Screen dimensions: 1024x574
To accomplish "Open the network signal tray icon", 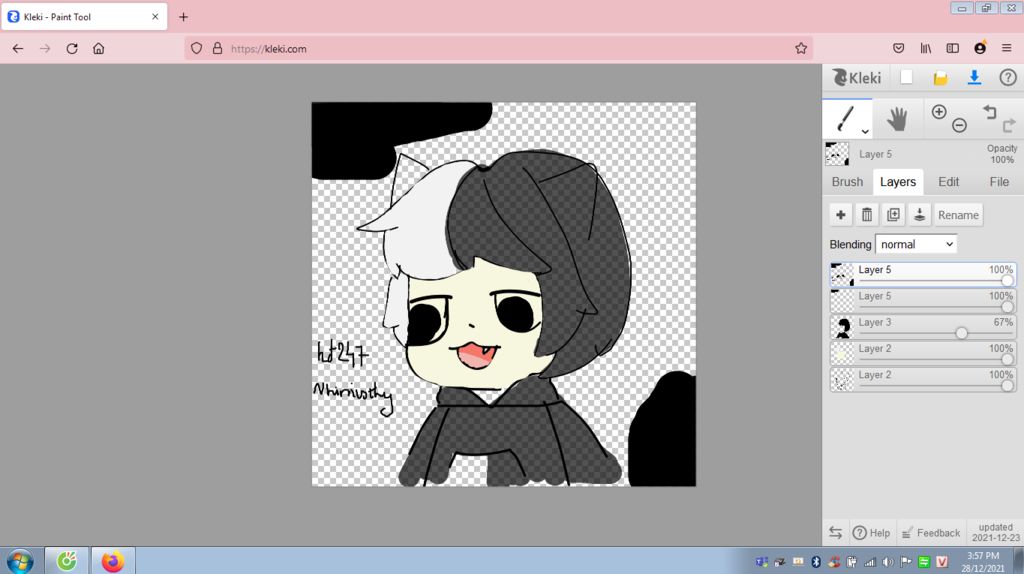I will point(869,562).
